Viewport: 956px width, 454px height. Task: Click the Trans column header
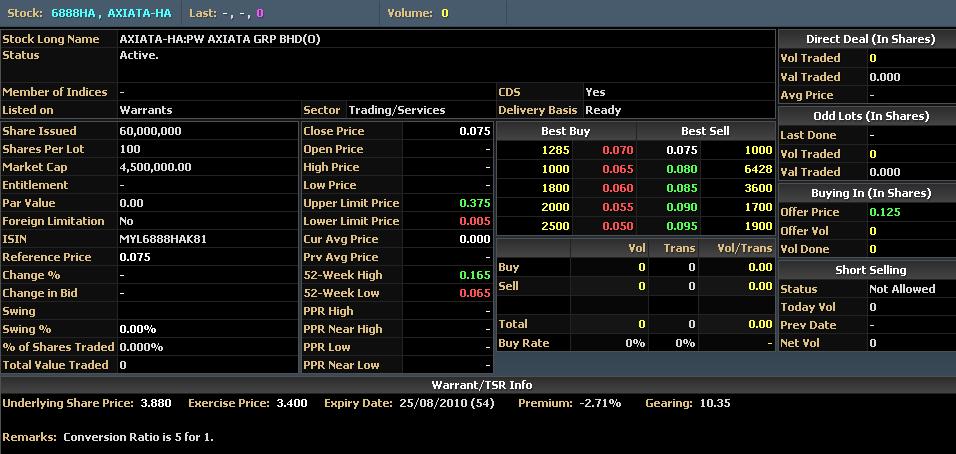[x=679, y=248]
